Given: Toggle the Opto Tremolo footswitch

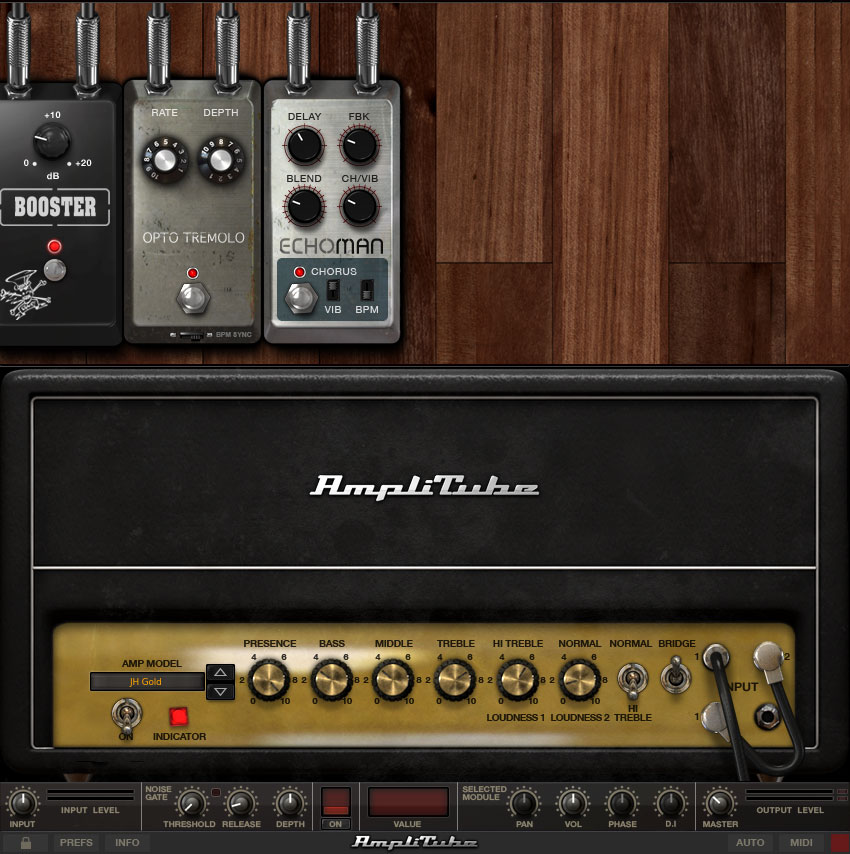Looking at the screenshot, I should (193, 297).
